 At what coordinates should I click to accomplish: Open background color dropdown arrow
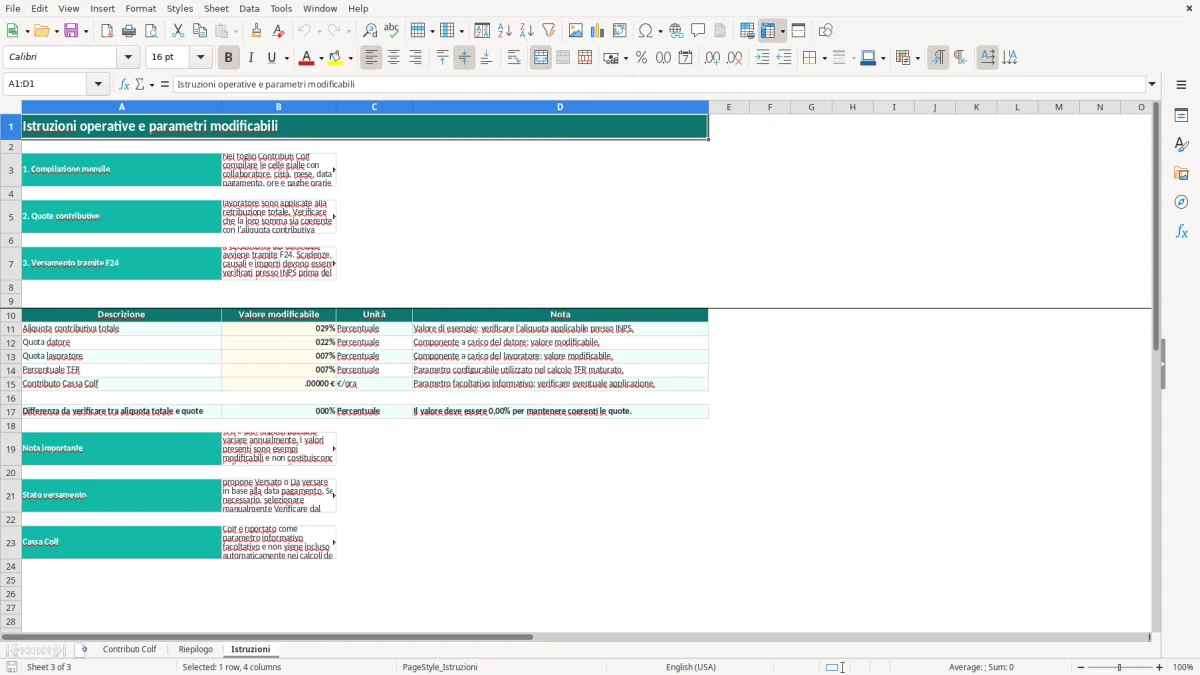coord(350,58)
